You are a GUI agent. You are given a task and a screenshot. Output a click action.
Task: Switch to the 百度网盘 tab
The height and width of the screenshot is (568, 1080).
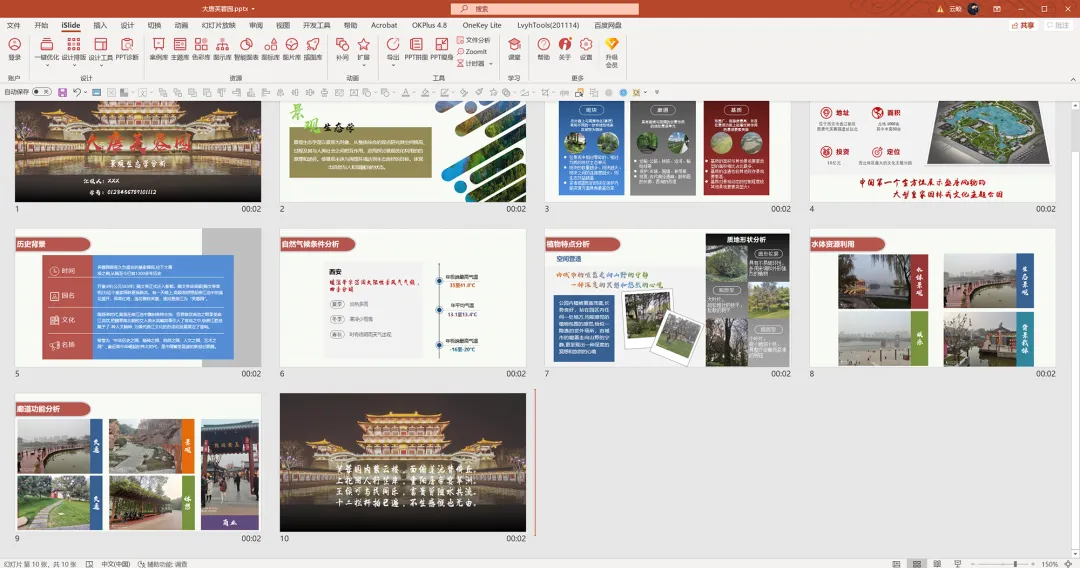pyautogui.click(x=608, y=25)
